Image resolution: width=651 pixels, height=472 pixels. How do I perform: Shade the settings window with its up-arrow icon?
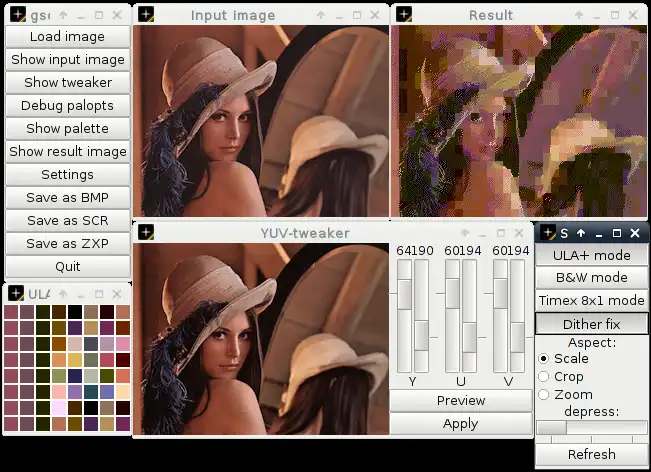click(x=581, y=233)
